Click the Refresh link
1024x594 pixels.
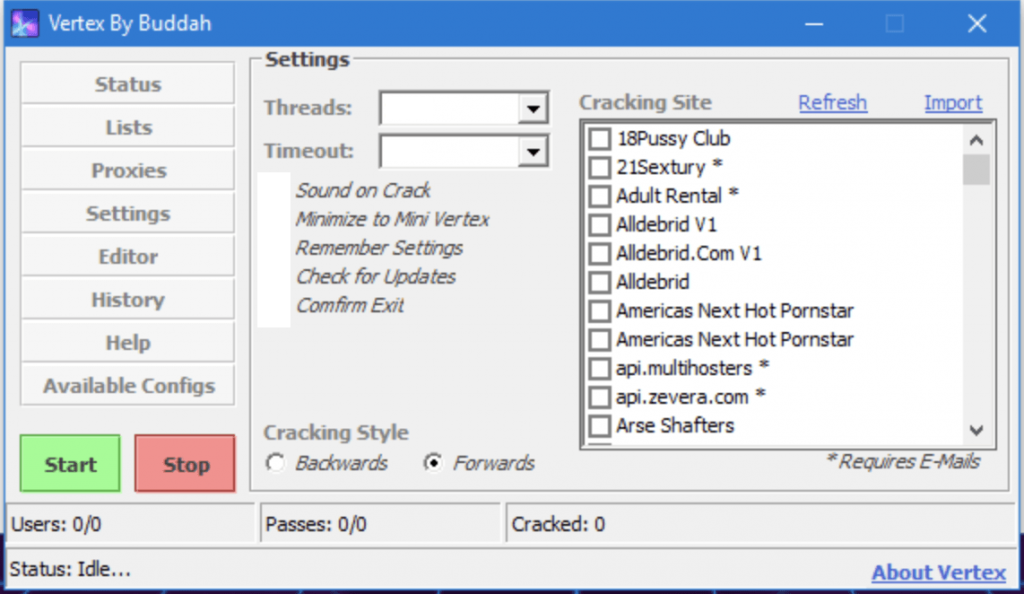point(832,103)
